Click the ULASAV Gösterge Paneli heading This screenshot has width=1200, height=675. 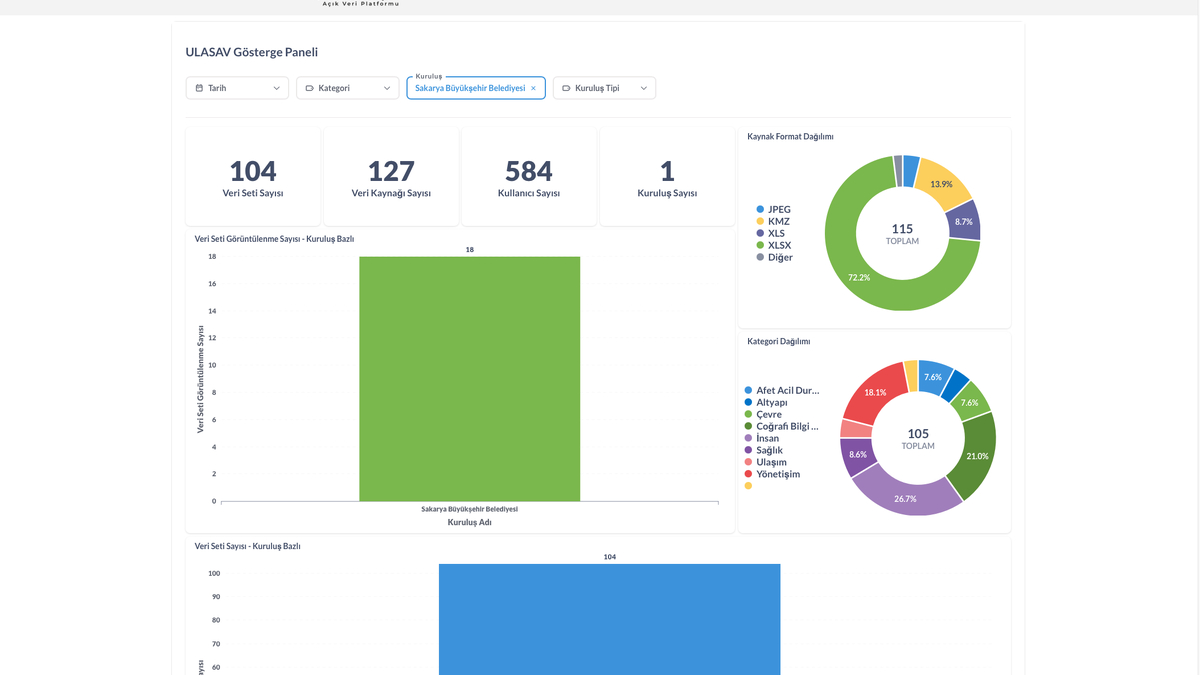[x=252, y=52]
